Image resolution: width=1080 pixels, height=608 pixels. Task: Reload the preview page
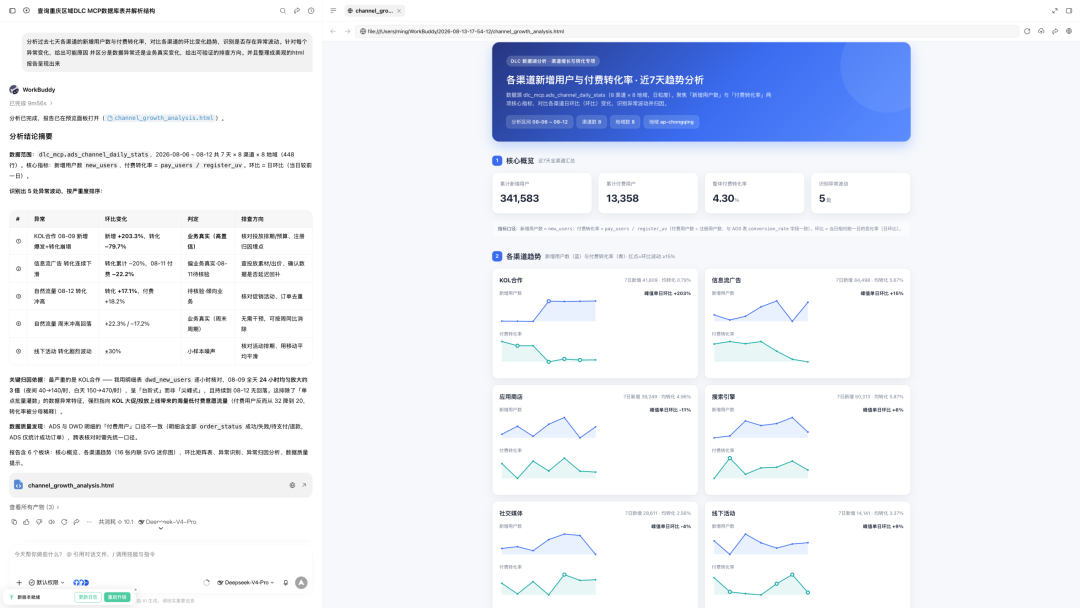click(1027, 31)
